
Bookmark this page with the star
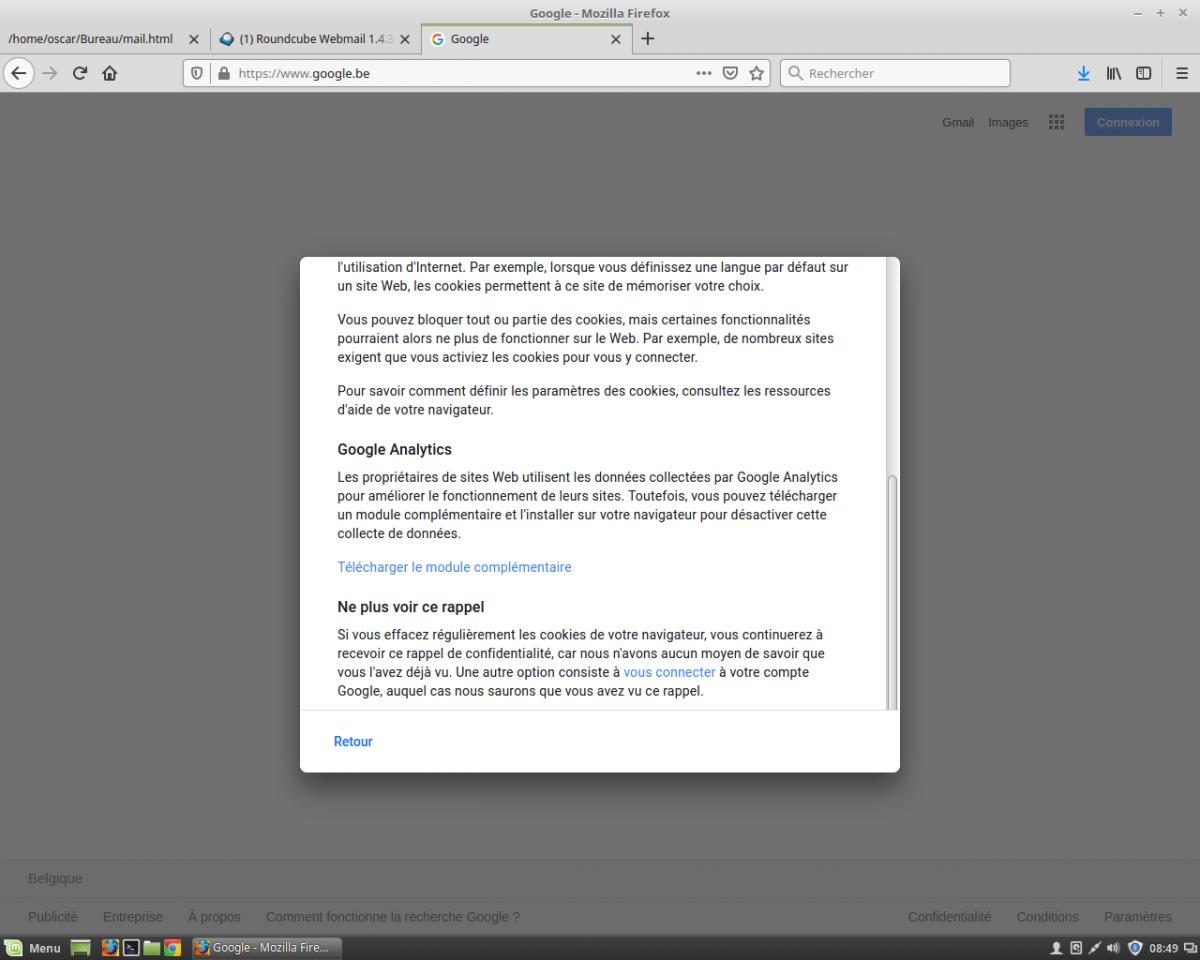[757, 73]
